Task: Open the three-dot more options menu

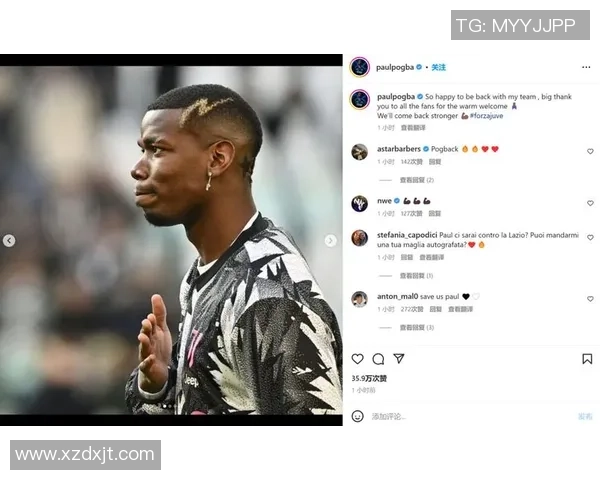Action: click(586, 67)
